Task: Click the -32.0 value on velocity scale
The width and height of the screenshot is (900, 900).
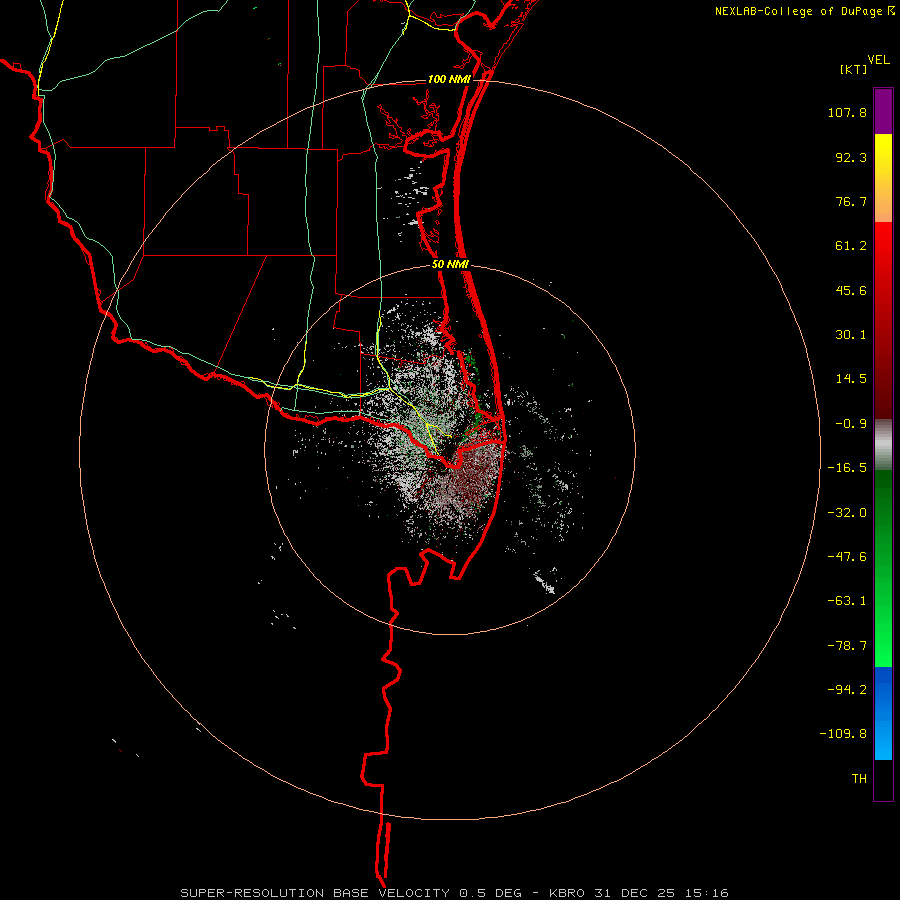Action: (x=847, y=513)
